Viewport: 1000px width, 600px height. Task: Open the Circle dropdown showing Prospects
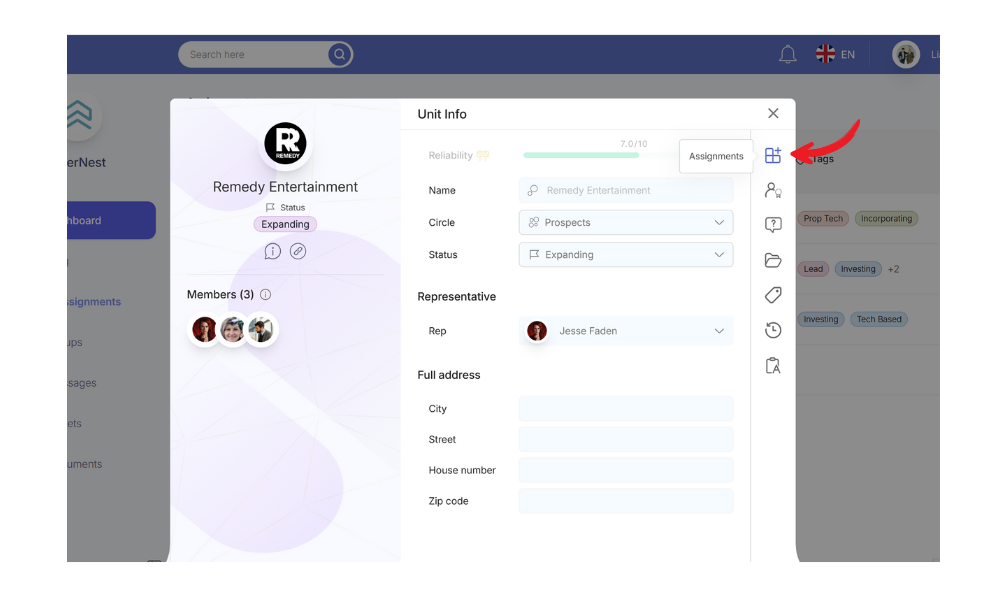(x=626, y=223)
